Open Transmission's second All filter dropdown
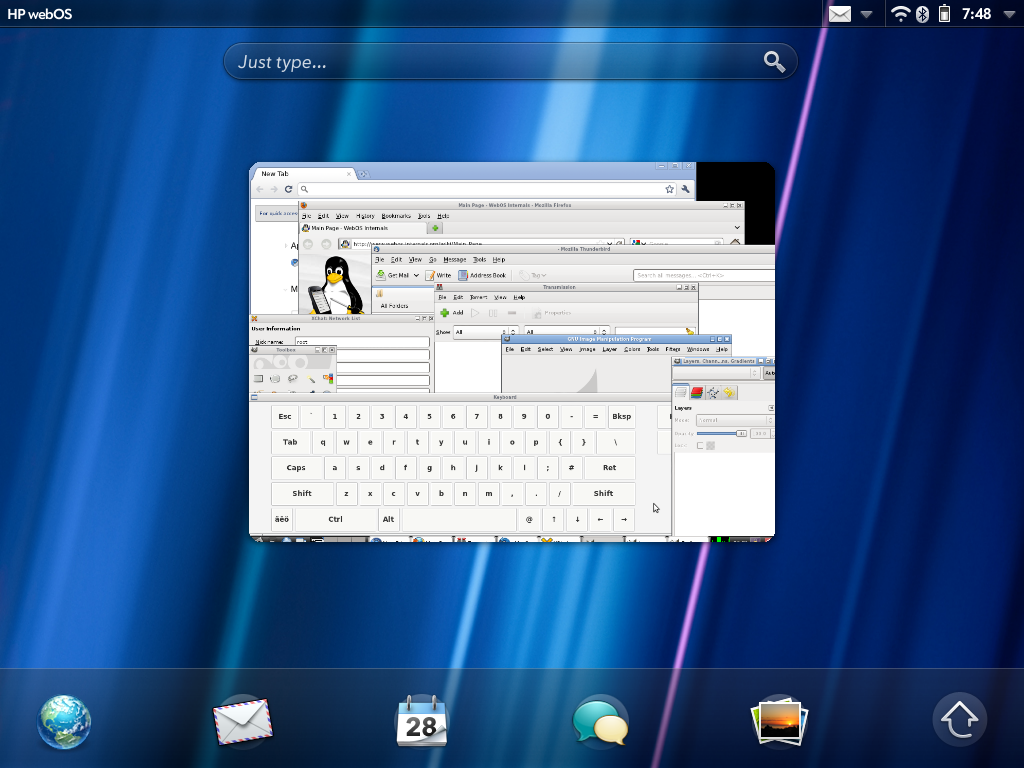Image resolution: width=1024 pixels, height=768 pixels. click(568, 332)
